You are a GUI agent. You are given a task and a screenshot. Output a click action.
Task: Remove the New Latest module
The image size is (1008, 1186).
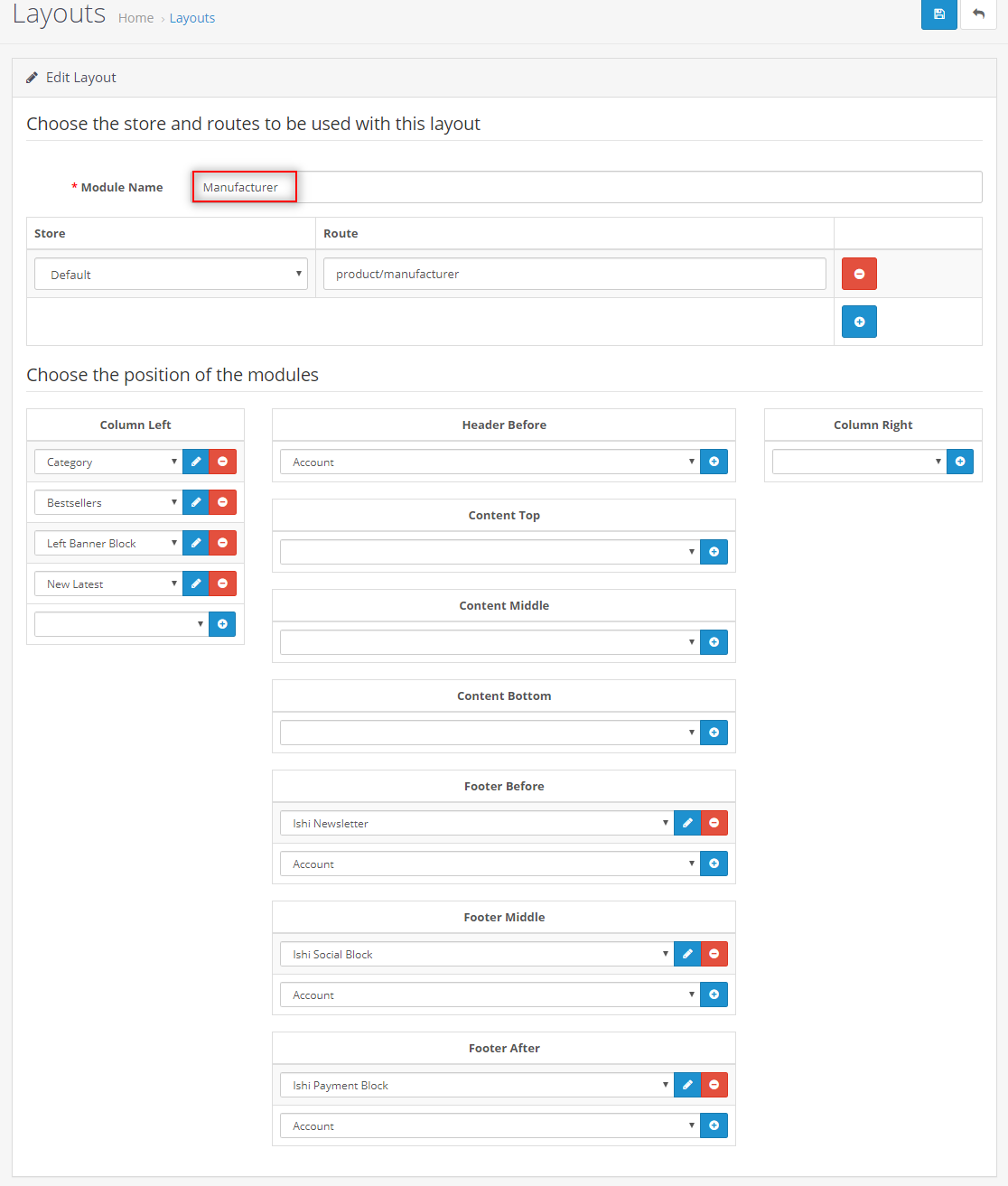[x=222, y=584]
